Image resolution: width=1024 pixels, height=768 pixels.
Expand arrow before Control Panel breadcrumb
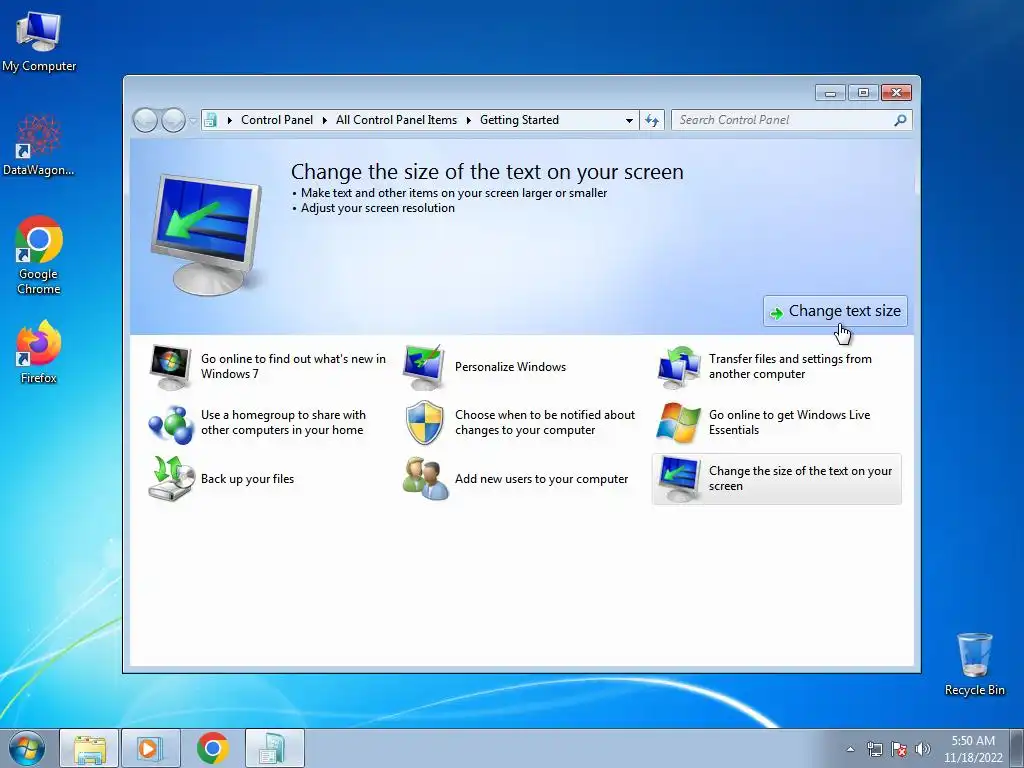229,120
